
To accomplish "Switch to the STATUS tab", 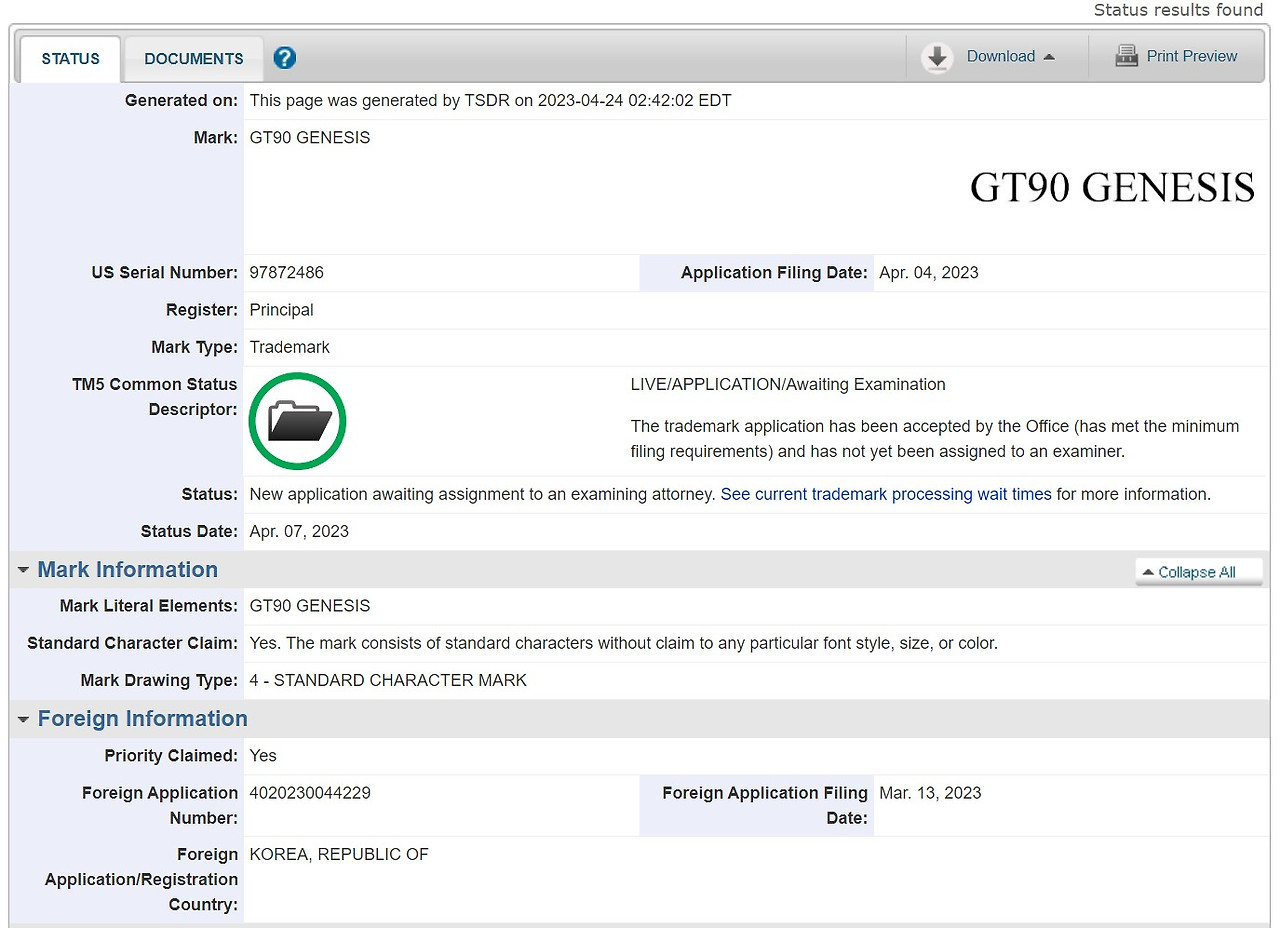I will 71,59.
